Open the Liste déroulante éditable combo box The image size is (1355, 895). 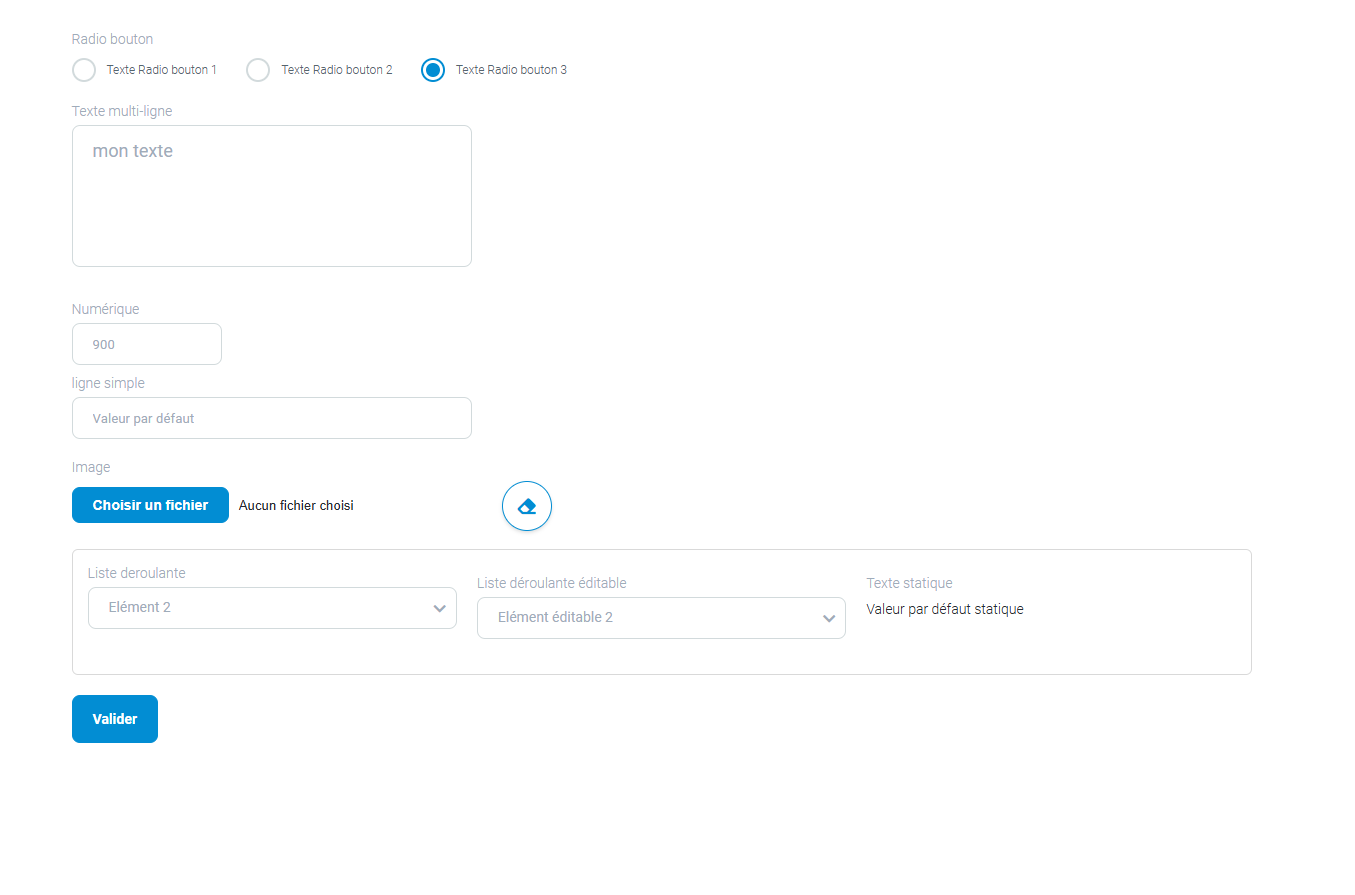point(661,618)
